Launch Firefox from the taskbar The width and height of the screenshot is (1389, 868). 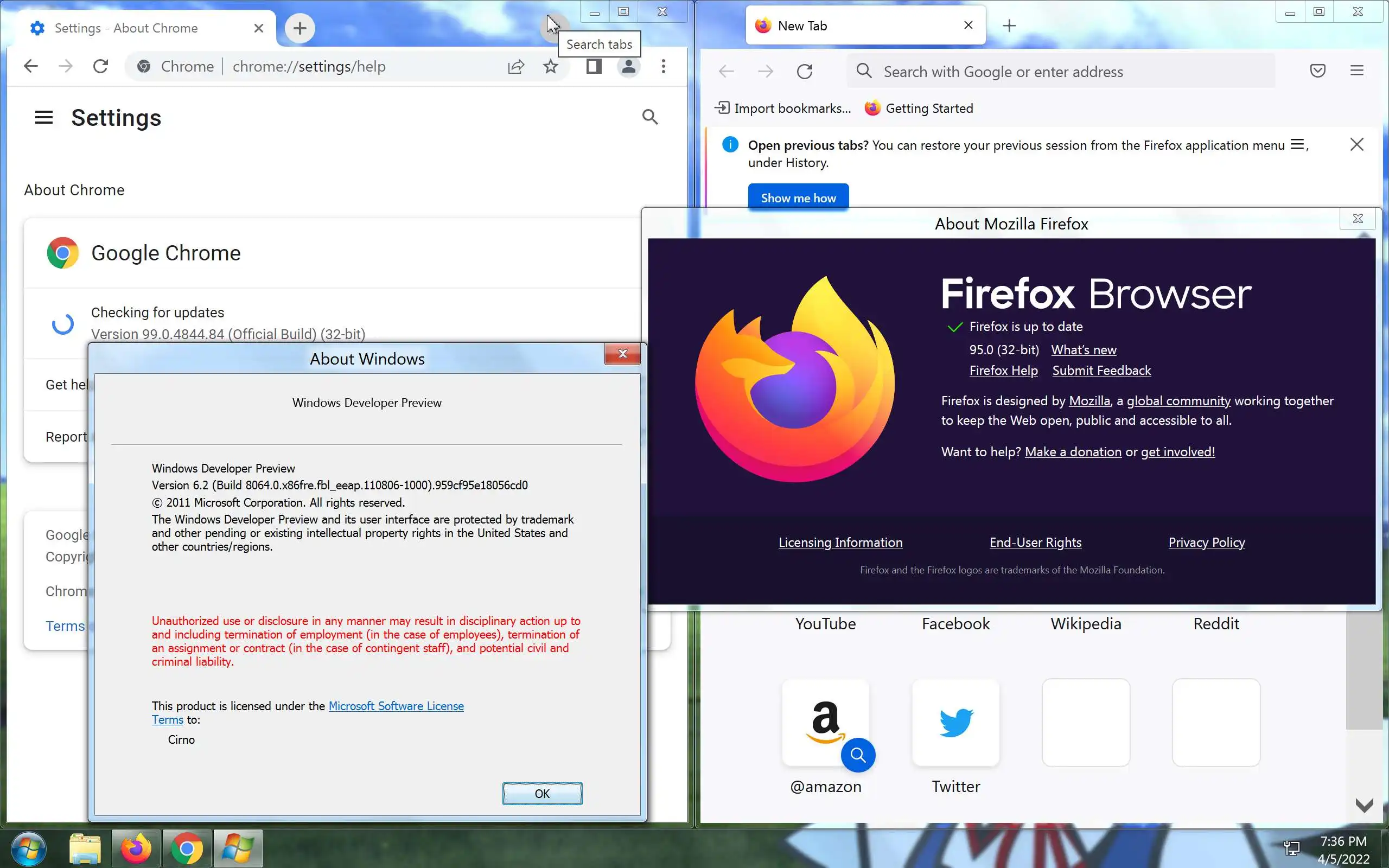point(136,848)
